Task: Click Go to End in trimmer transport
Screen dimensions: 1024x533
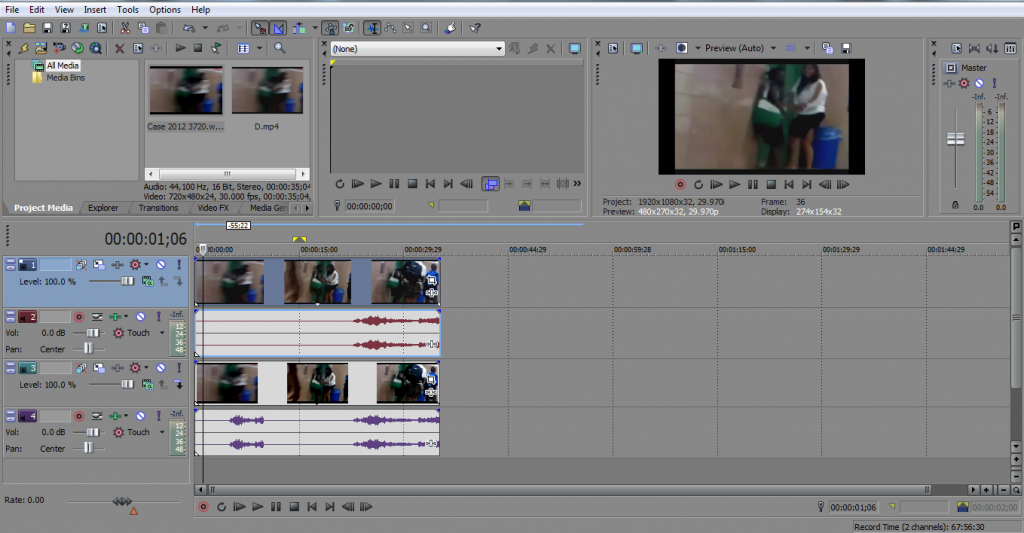Action: coord(448,184)
